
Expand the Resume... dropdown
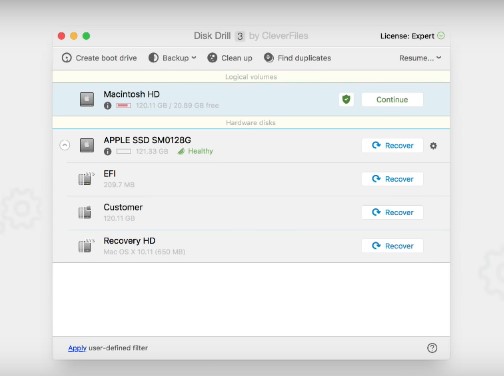(420, 58)
